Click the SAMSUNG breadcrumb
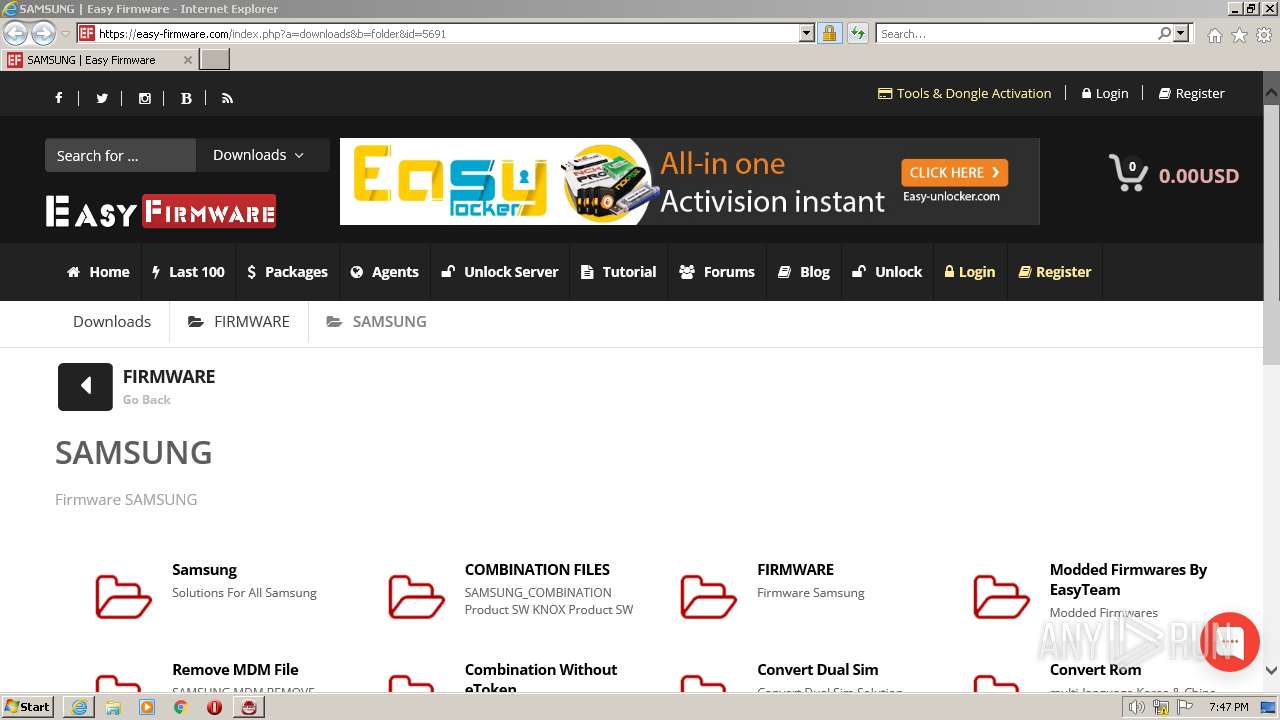 pyautogui.click(x=377, y=322)
